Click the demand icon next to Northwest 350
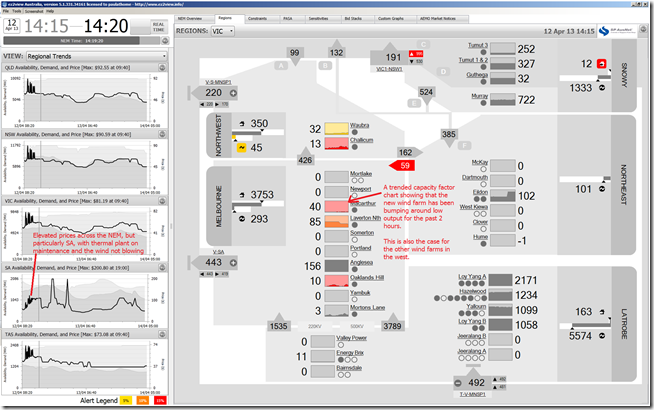The height and width of the screenshot is (410, 654). pos(242,123)
